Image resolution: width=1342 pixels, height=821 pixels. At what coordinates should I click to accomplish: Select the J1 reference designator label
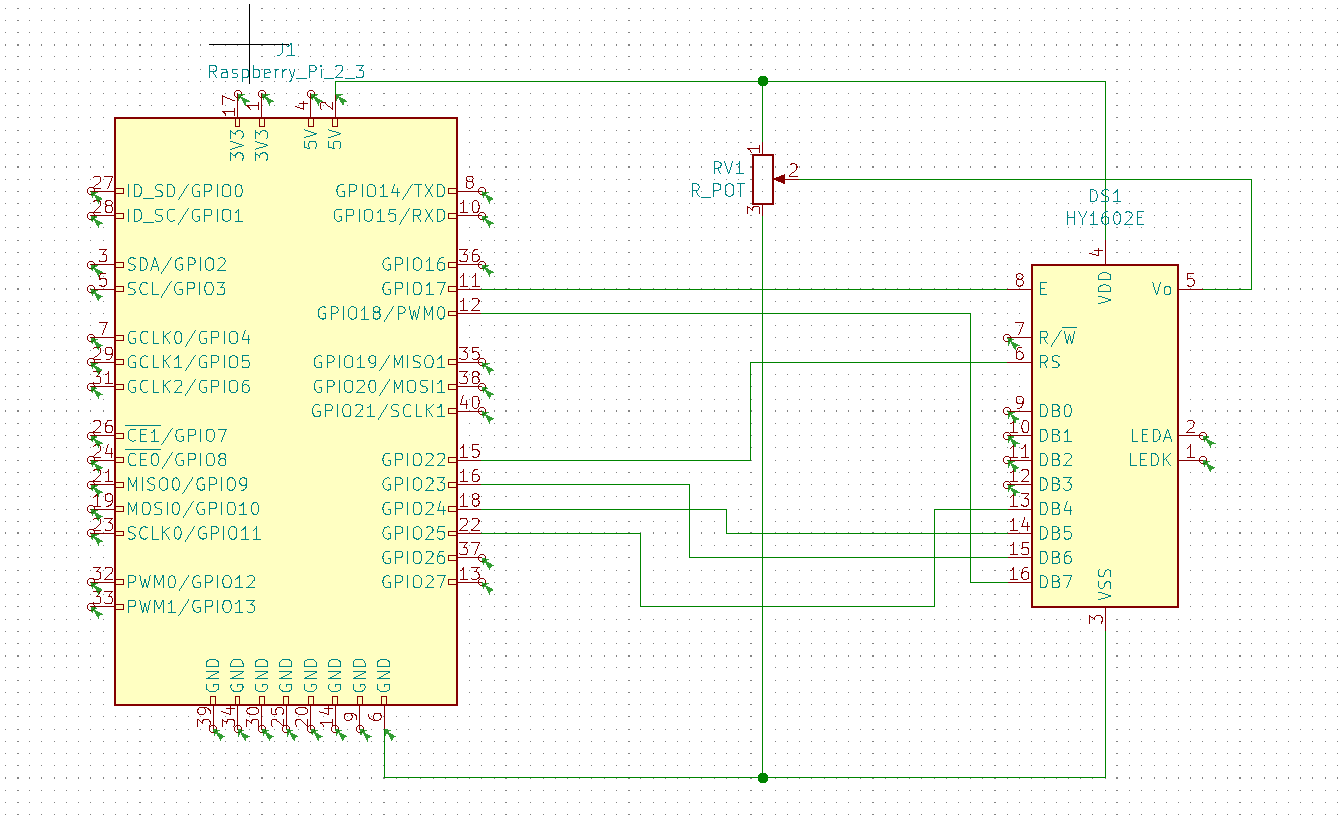(287, 51)
